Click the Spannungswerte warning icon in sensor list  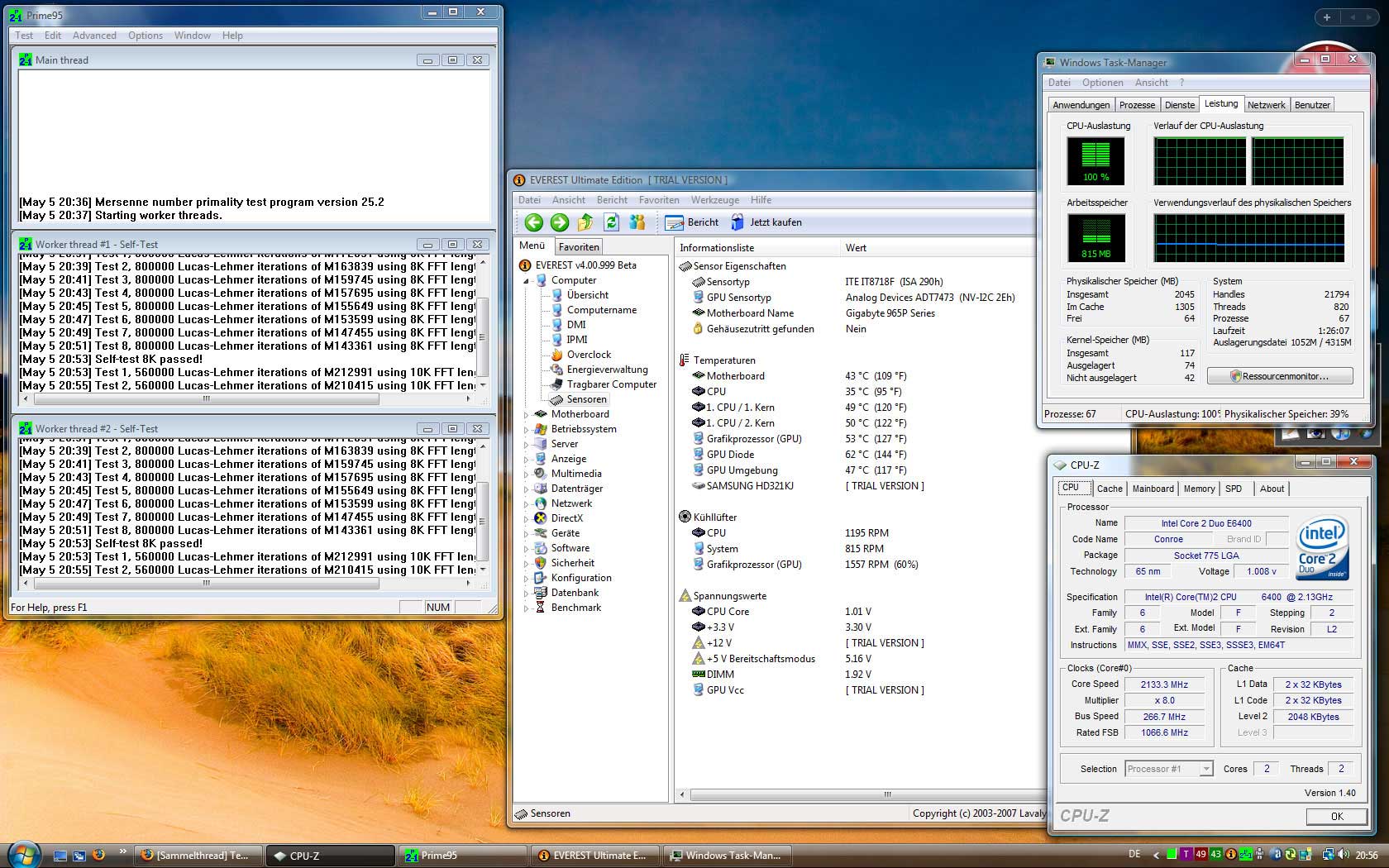tap(685, 596)
